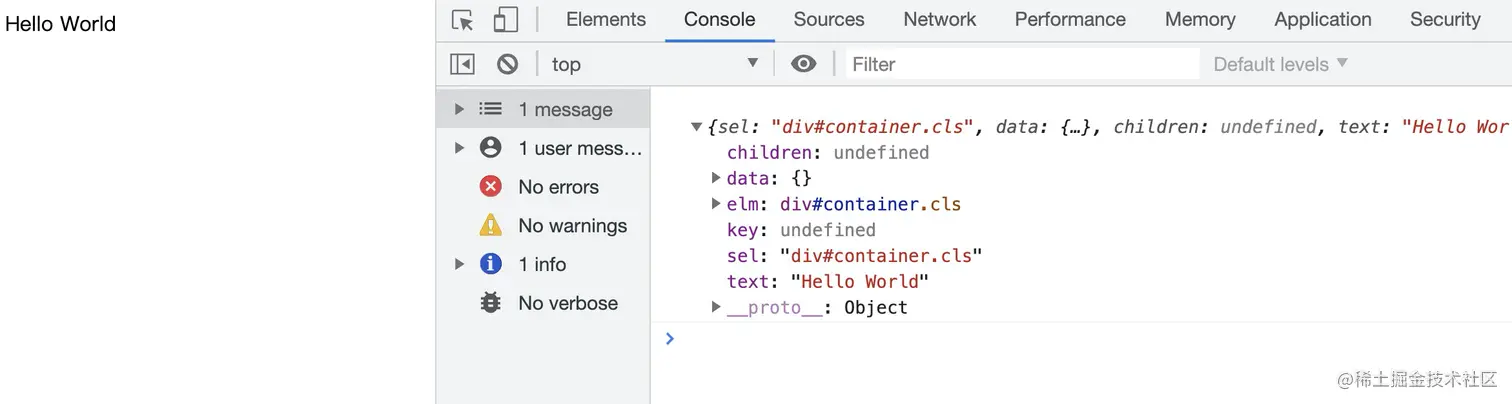Clear the console output

pos(508,64)
